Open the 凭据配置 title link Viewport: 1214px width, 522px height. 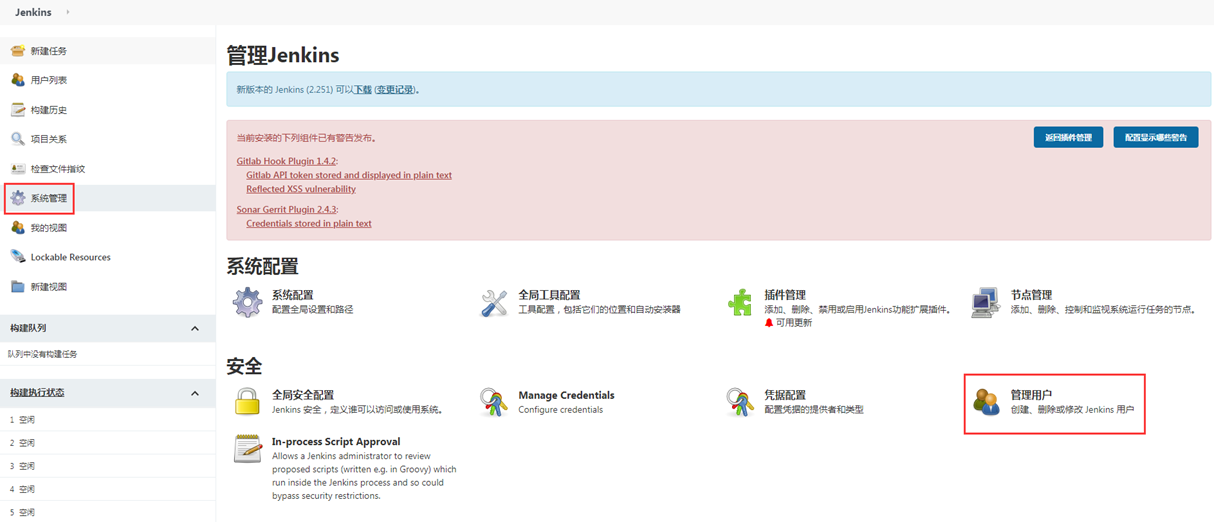click(785, 395)
